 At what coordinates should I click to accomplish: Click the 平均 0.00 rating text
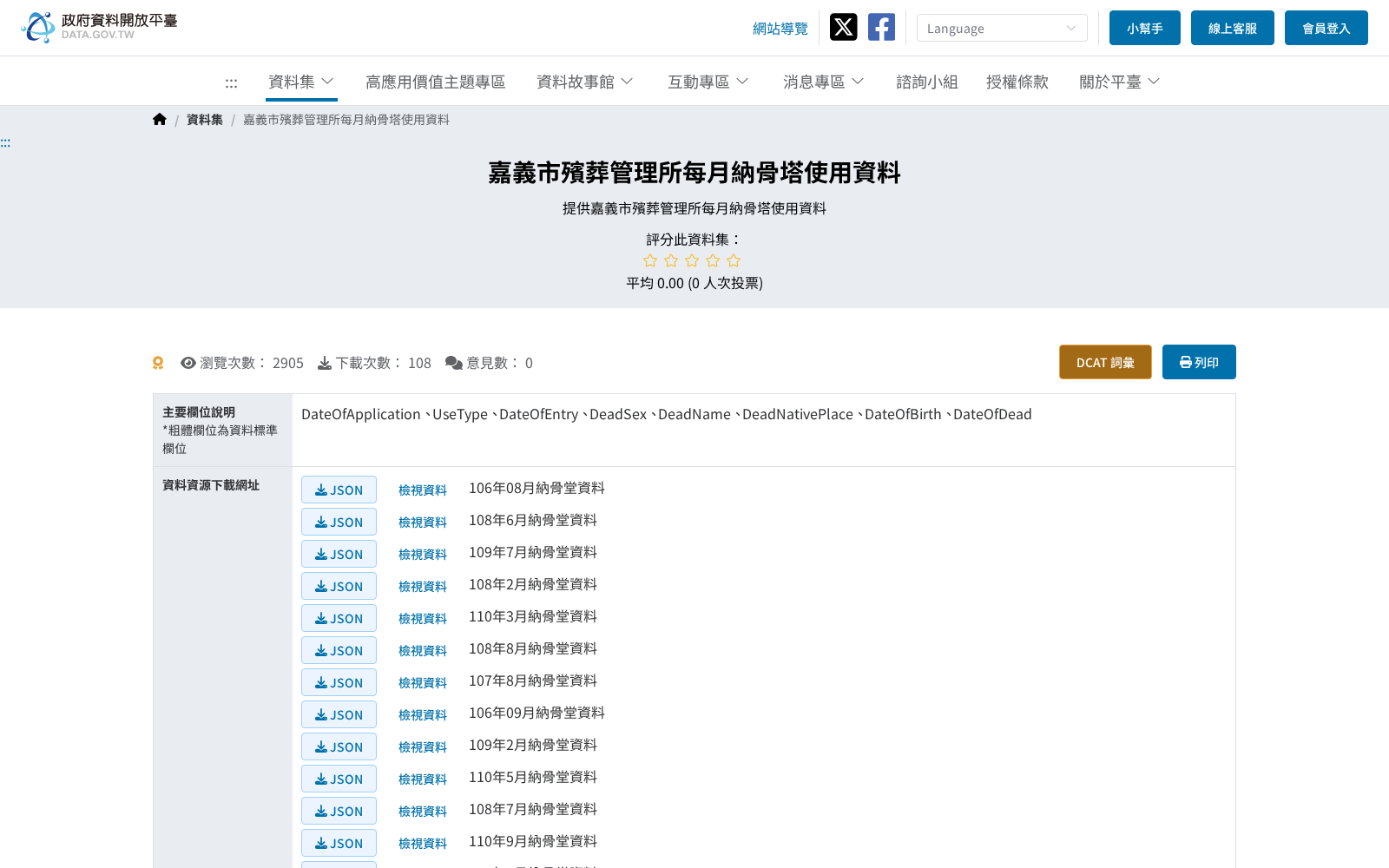coord(694,283)
